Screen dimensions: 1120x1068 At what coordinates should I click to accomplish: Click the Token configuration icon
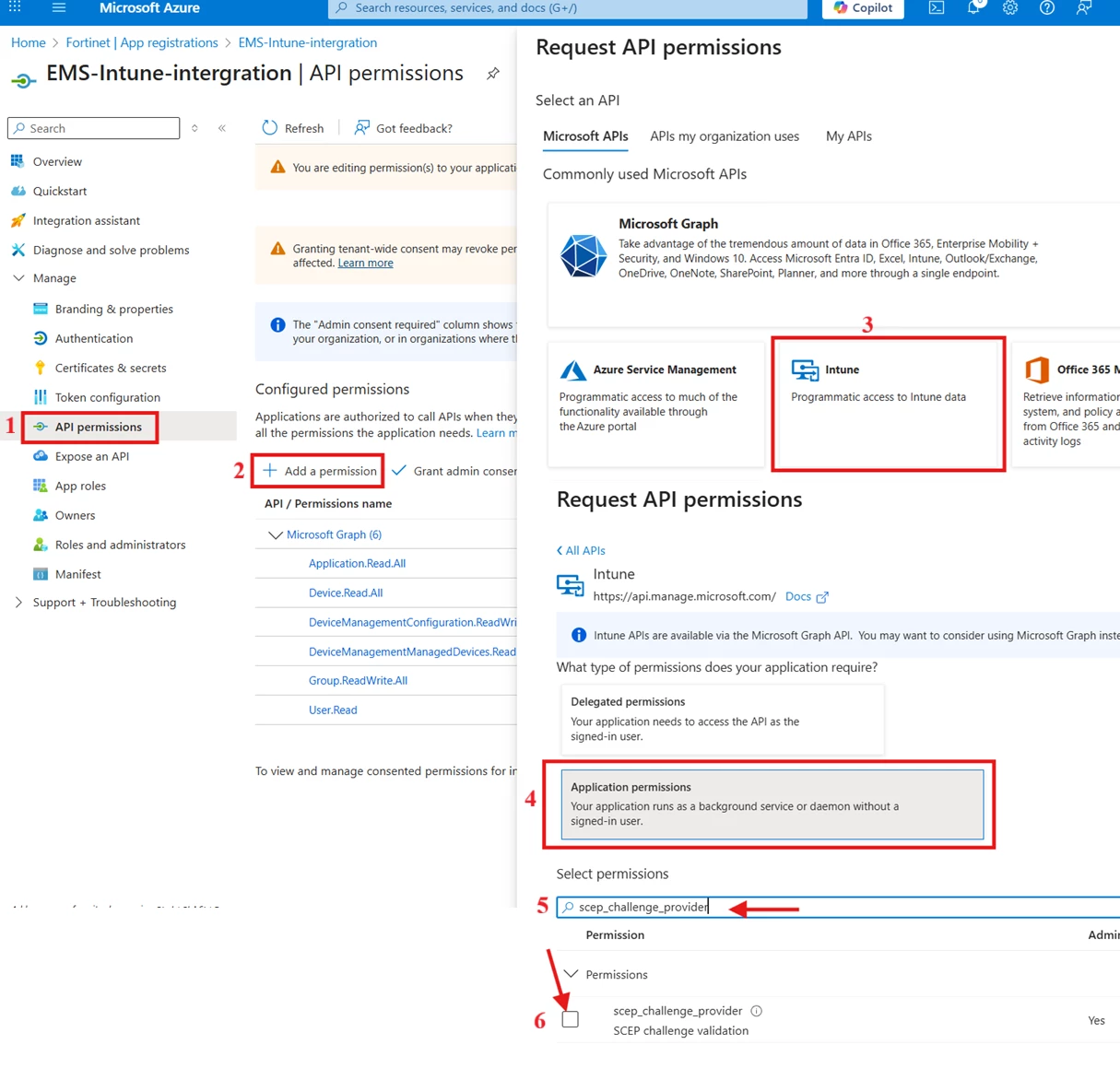[40, 397]
